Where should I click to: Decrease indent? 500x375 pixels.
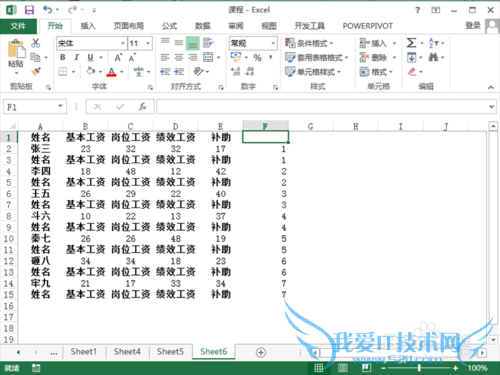click(165, 71)
